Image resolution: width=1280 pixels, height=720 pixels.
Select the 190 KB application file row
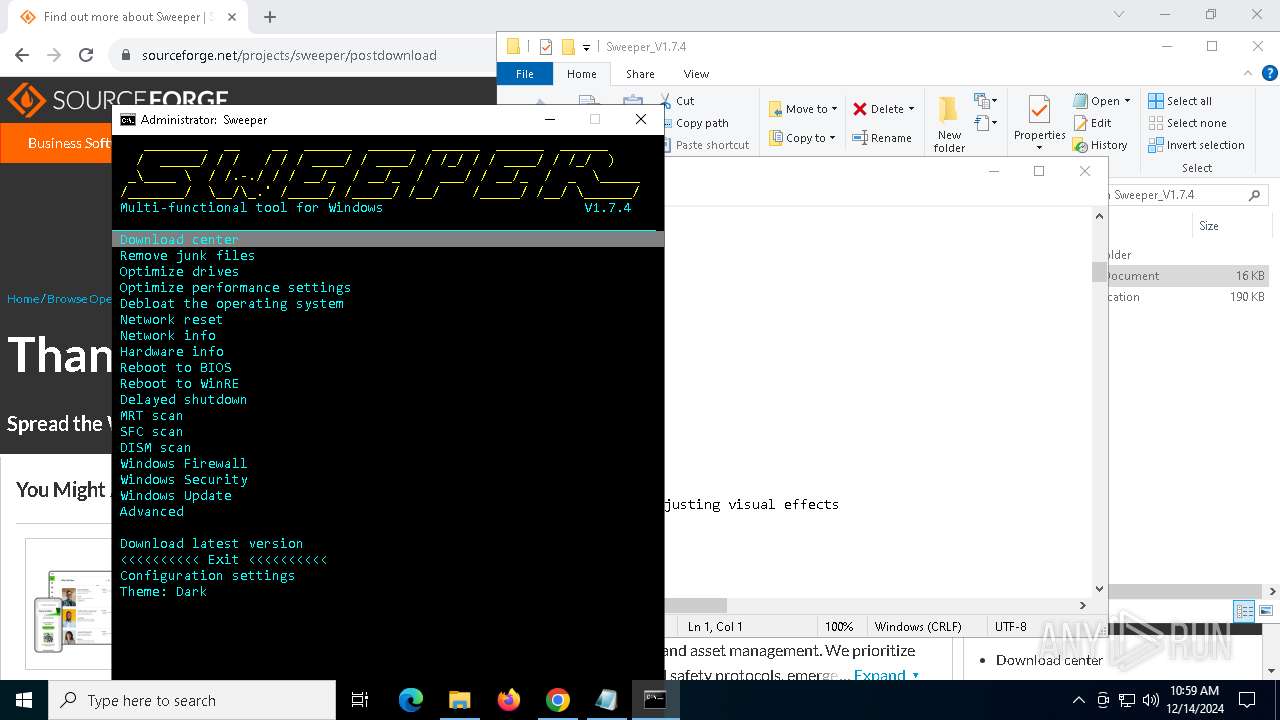click(1186, 297)
